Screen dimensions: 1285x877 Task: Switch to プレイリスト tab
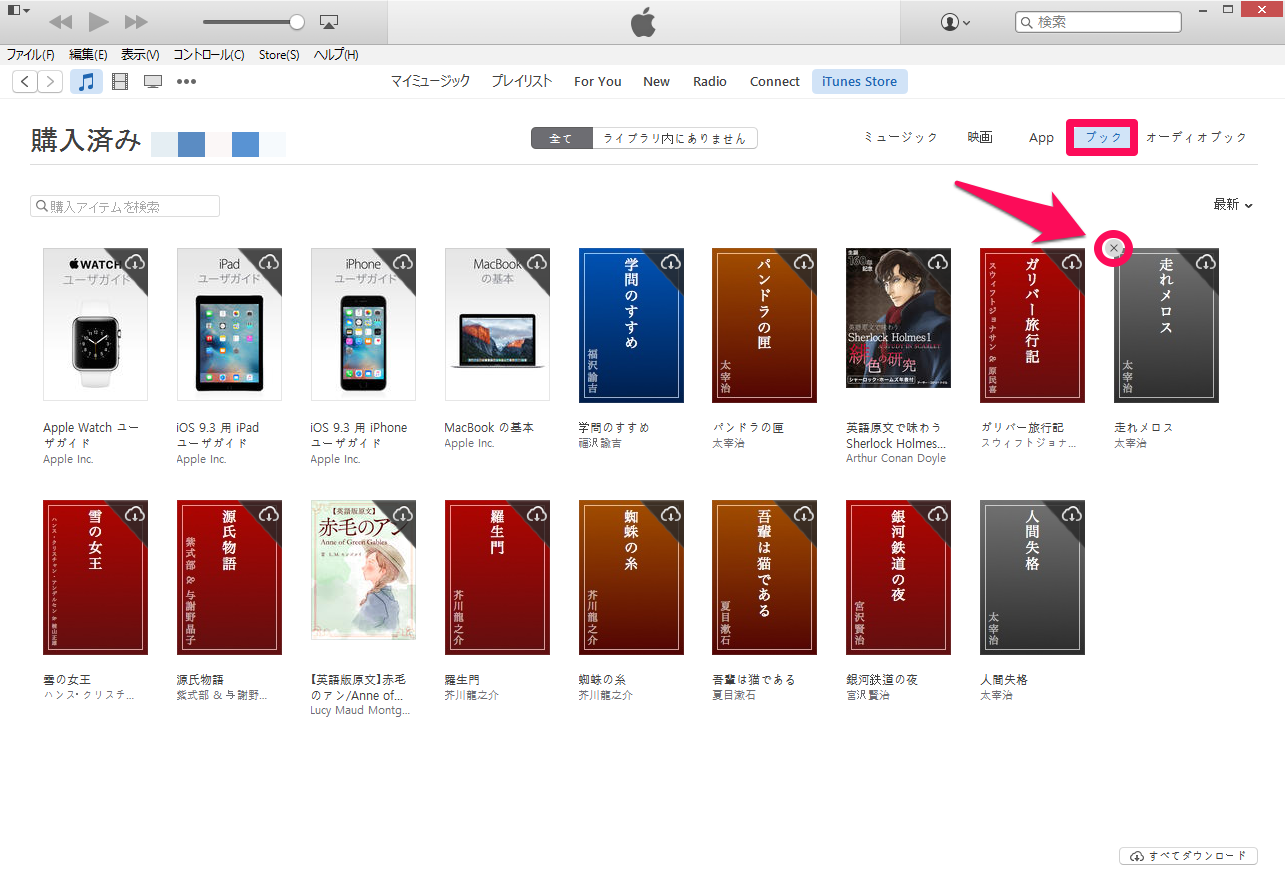[521, 82]
